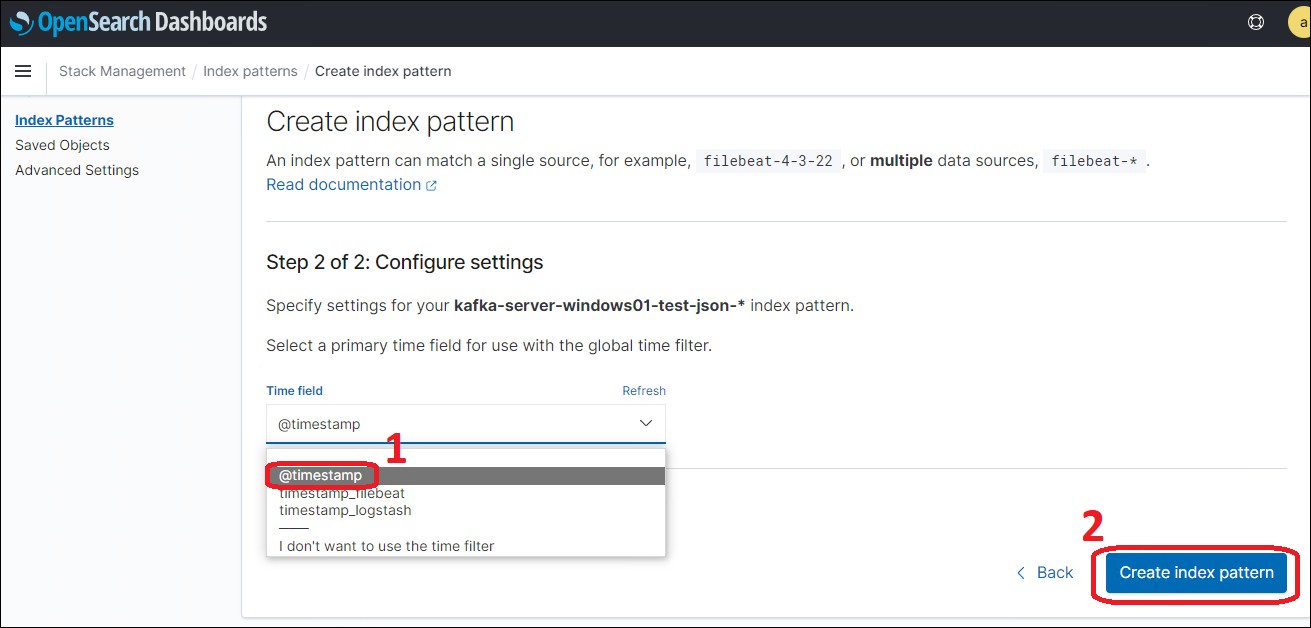Open the help lifebuoy icon

click(1256, 22)
